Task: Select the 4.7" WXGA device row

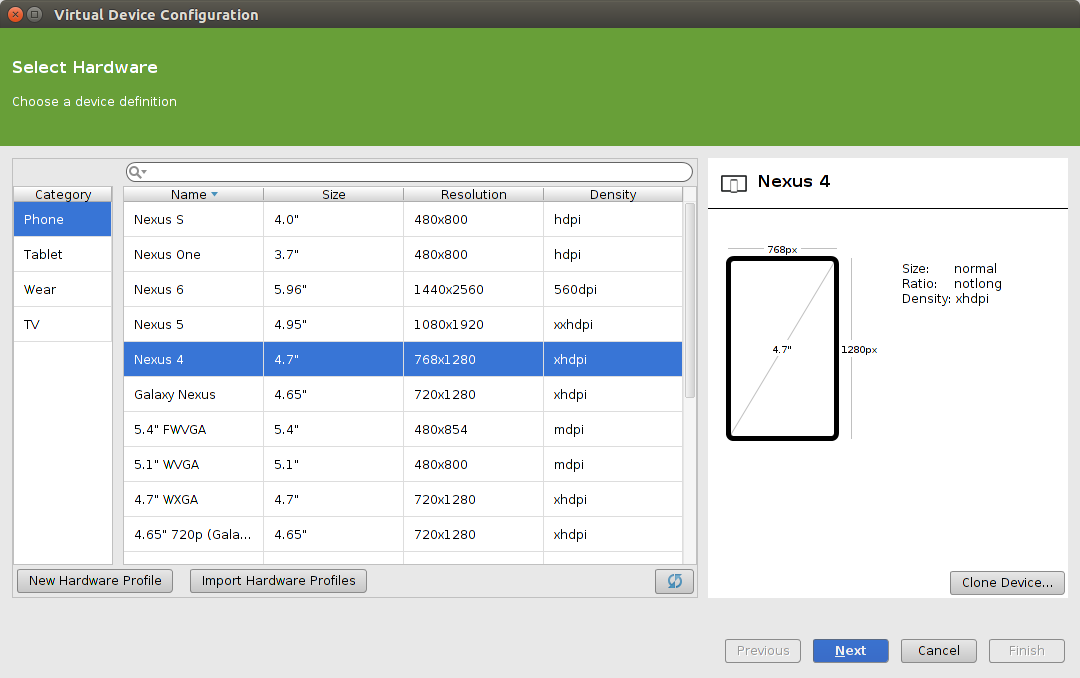Action: pos(403,500)
